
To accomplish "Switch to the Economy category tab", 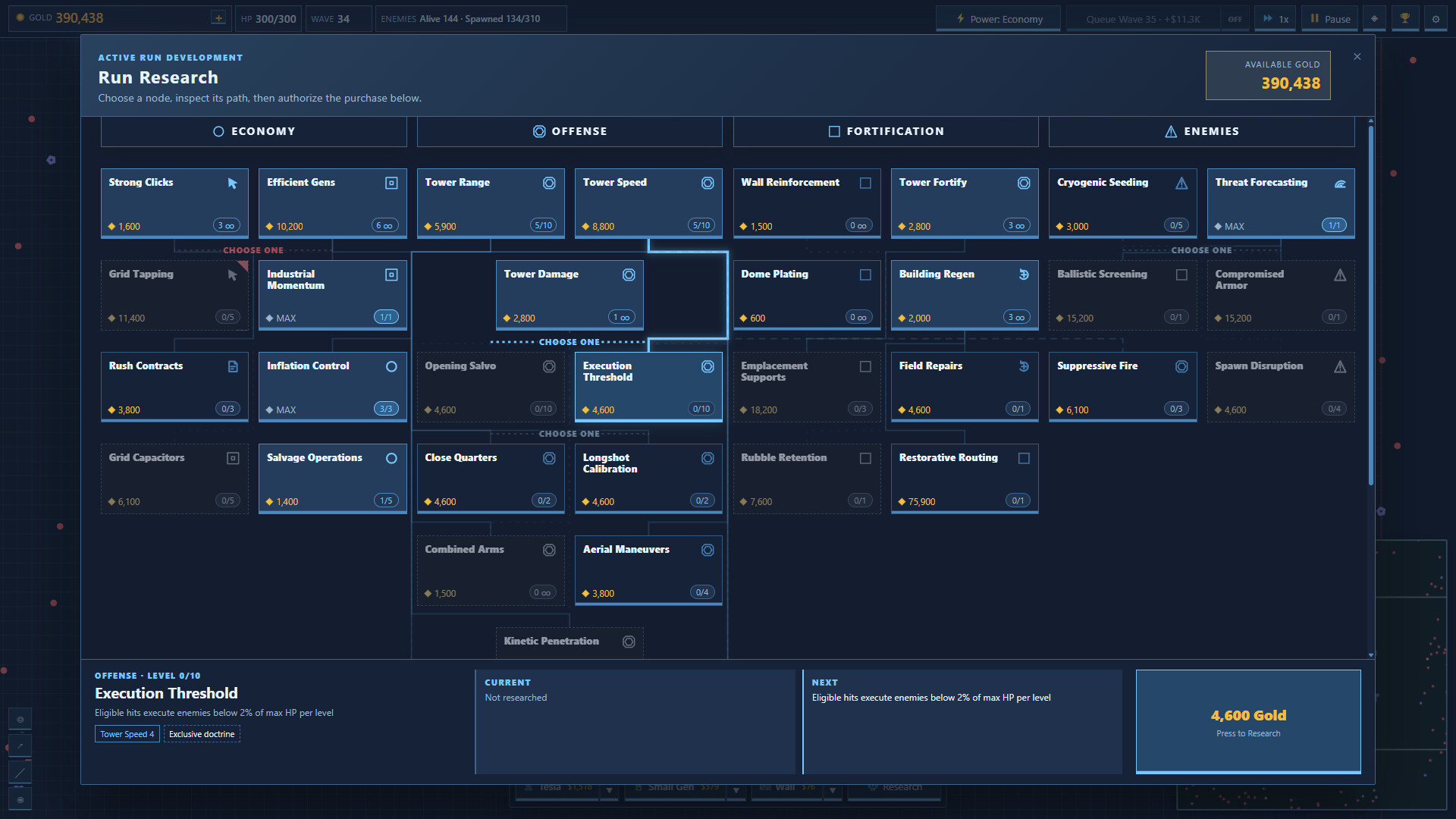I will tap(253, 131).
